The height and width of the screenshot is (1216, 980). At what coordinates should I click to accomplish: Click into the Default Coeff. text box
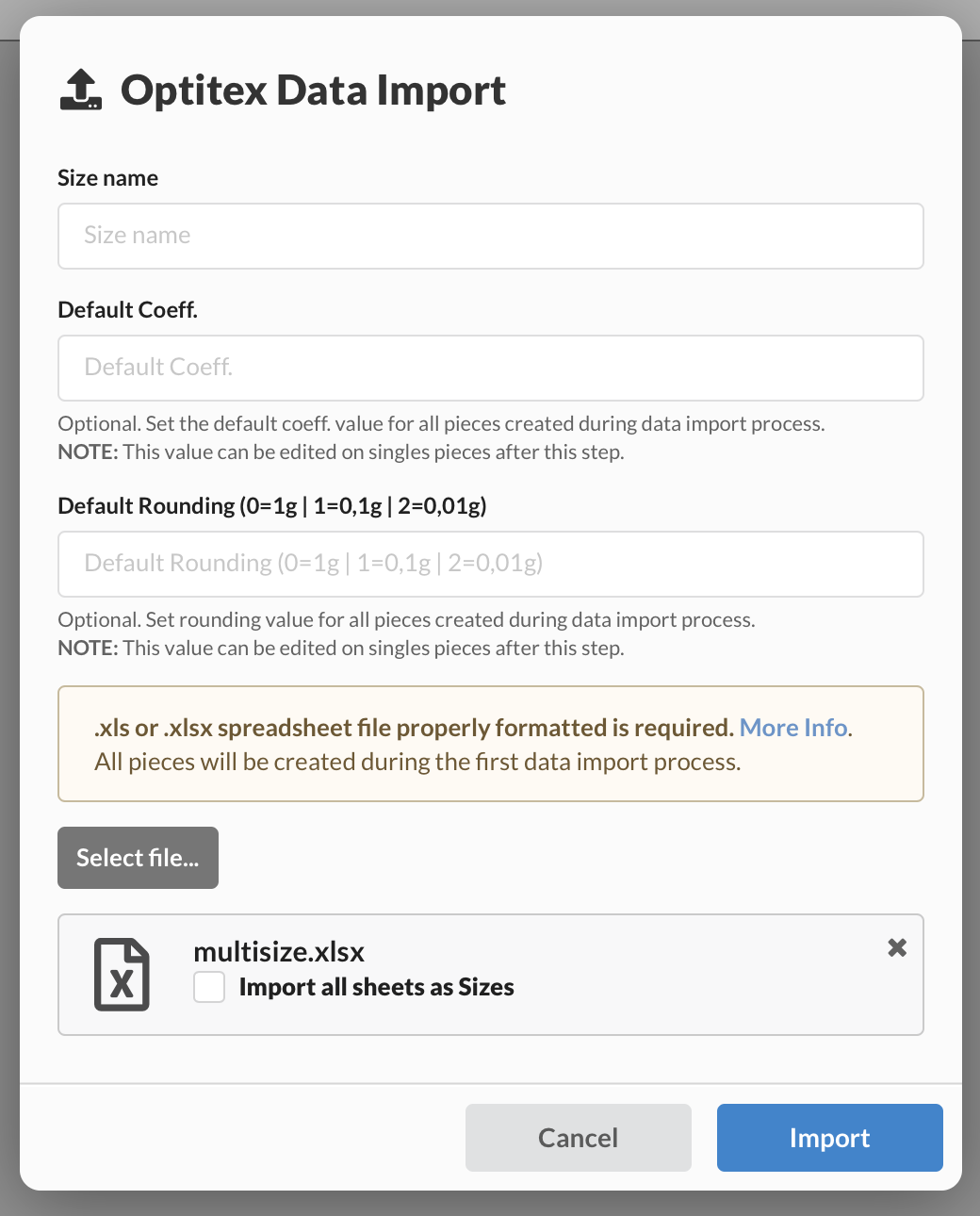click(x=490, y=368)
